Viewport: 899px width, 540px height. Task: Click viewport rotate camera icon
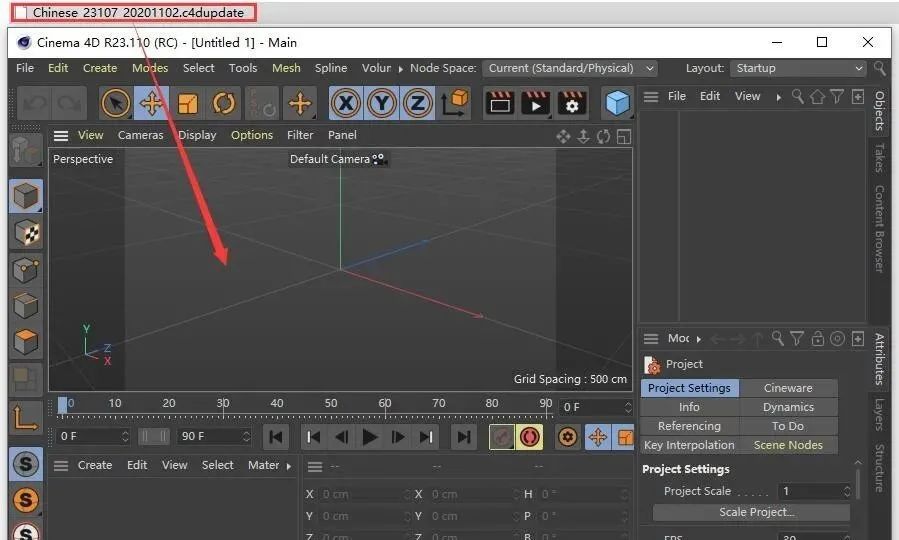point(603,136)
